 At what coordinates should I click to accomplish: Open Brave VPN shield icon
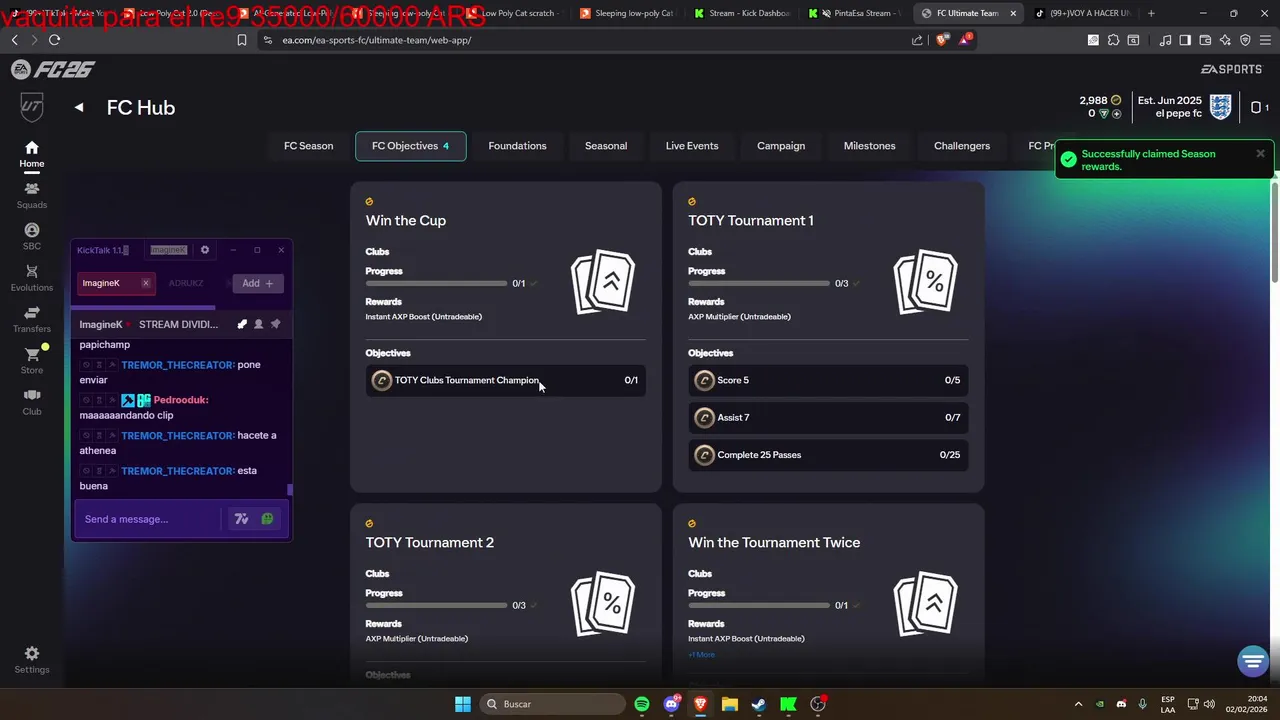pos(1245,40)
